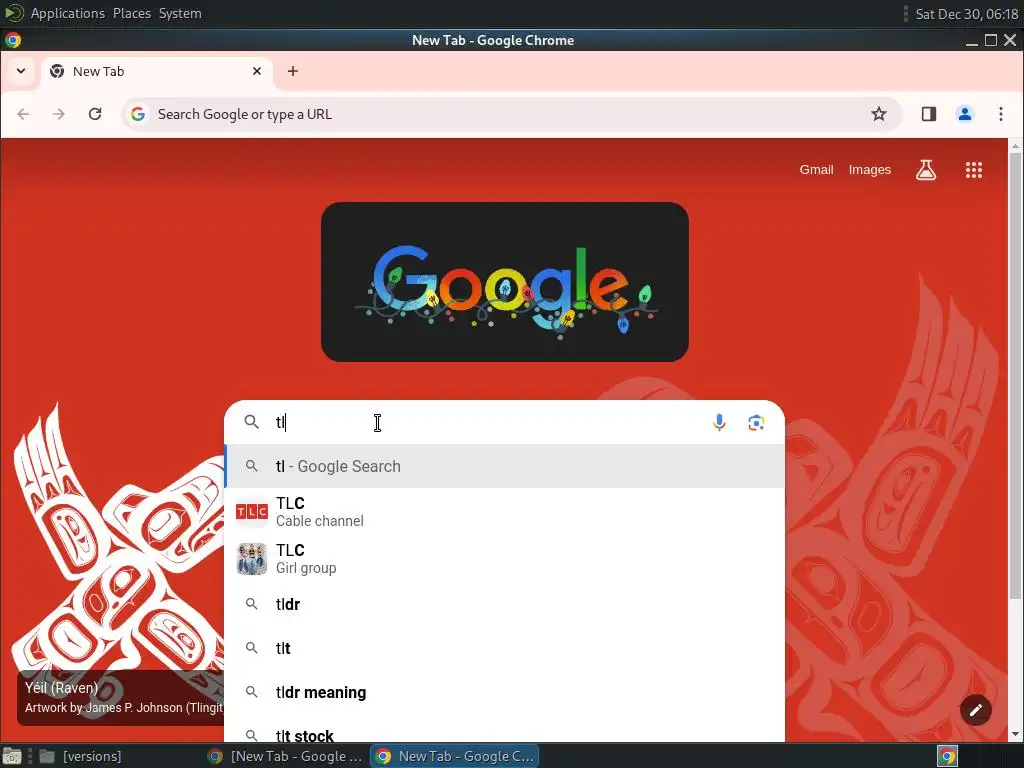Open the System menu
Screen dimensions: 1024x768
click(x=180, y=13)
